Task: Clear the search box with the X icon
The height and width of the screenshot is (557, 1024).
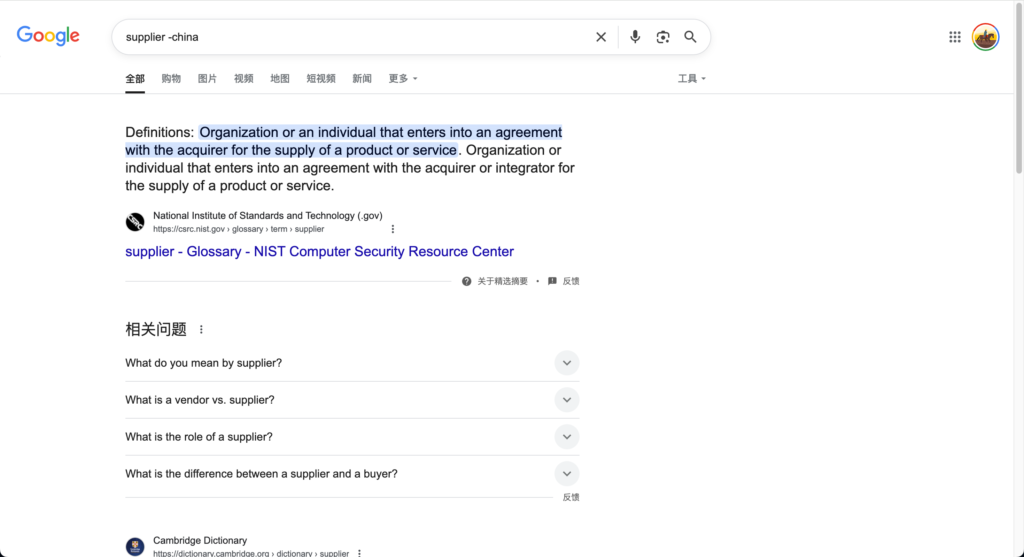Action: coord(601,37)
